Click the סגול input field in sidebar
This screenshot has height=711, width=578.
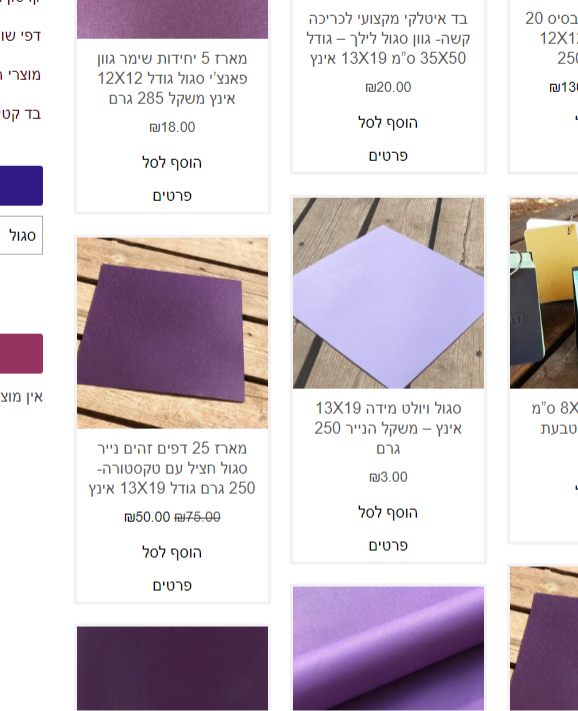click(21, 235)
